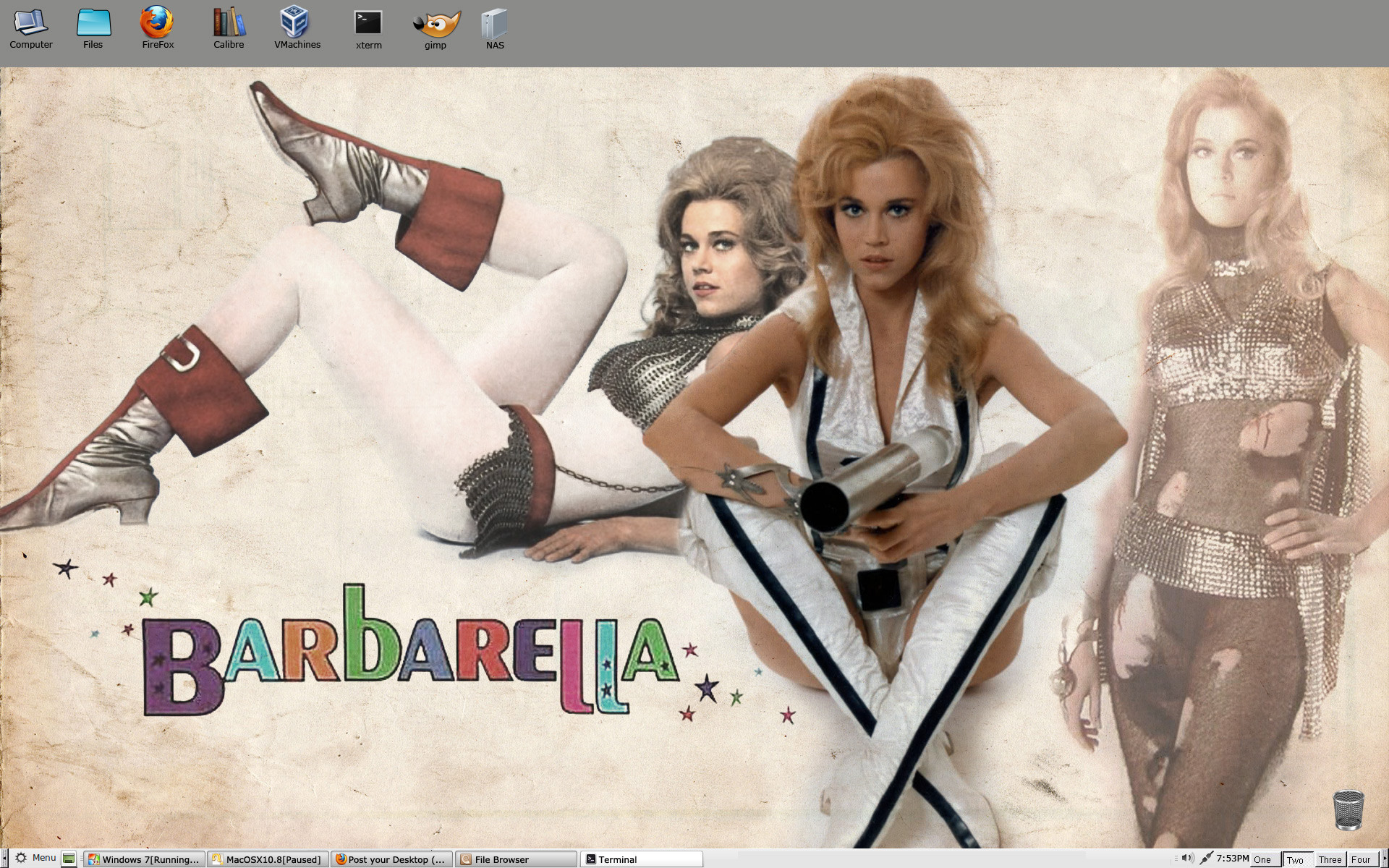Open the VMachines VirtualBox icon

(297, 29)
